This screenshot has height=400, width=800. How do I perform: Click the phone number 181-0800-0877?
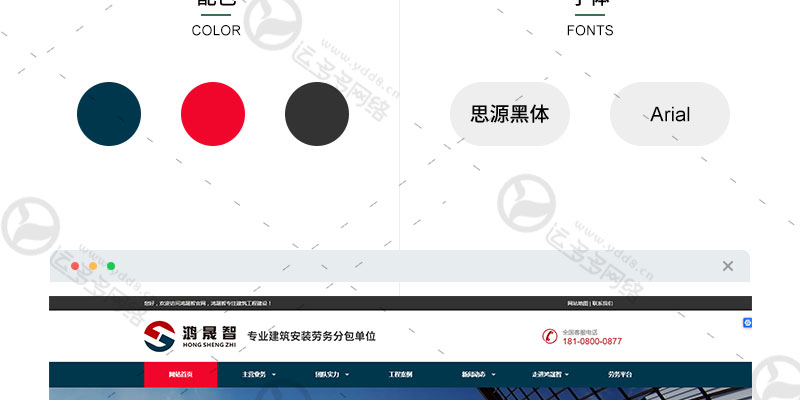592,341
